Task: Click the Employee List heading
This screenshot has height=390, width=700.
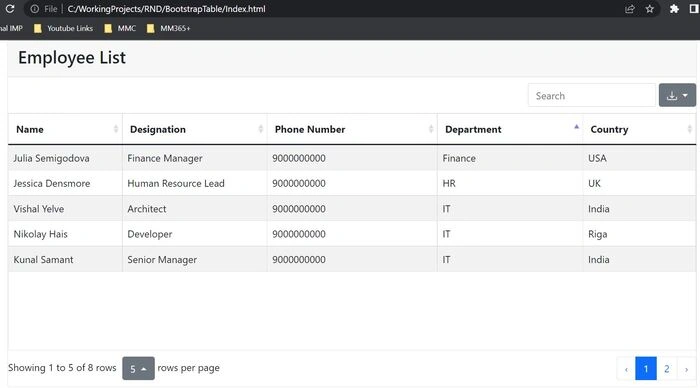Action: [72, 58]
